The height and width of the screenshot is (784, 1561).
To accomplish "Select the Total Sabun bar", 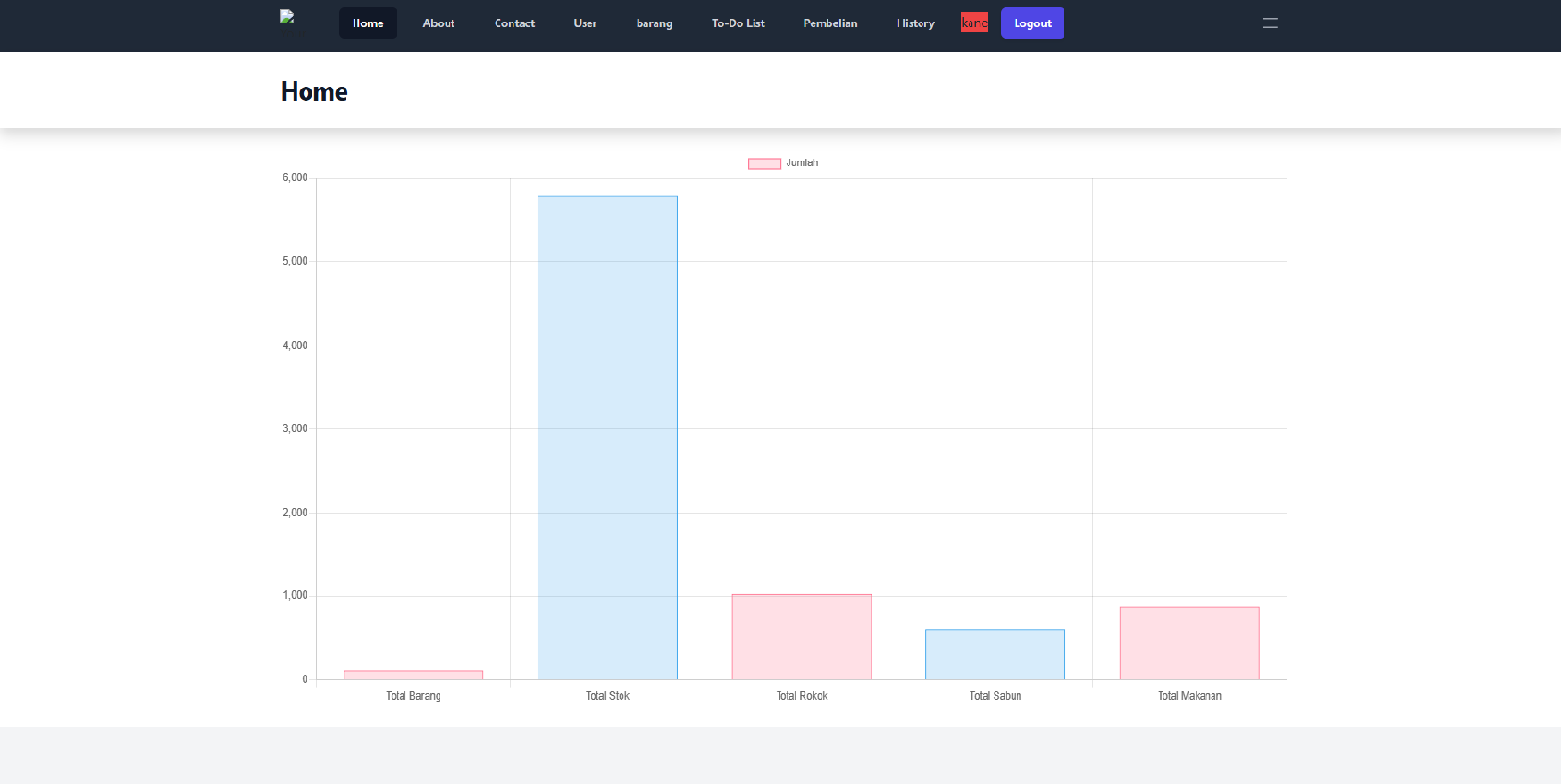I will coord(995,655).
